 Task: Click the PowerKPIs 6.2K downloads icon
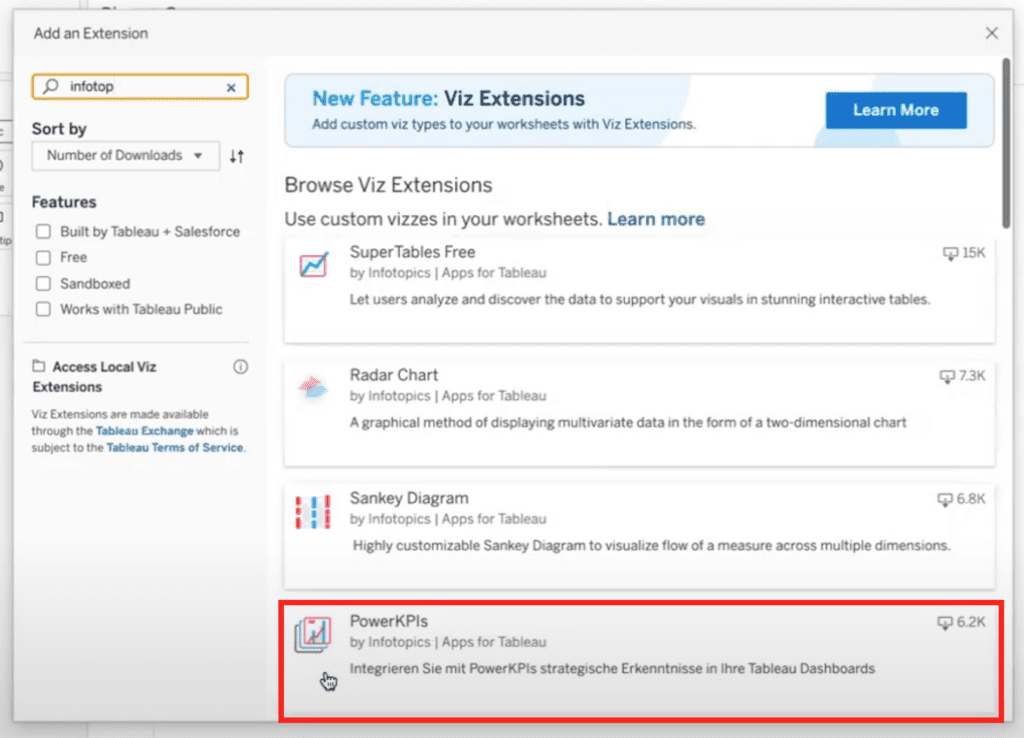(x=945, y=622)
